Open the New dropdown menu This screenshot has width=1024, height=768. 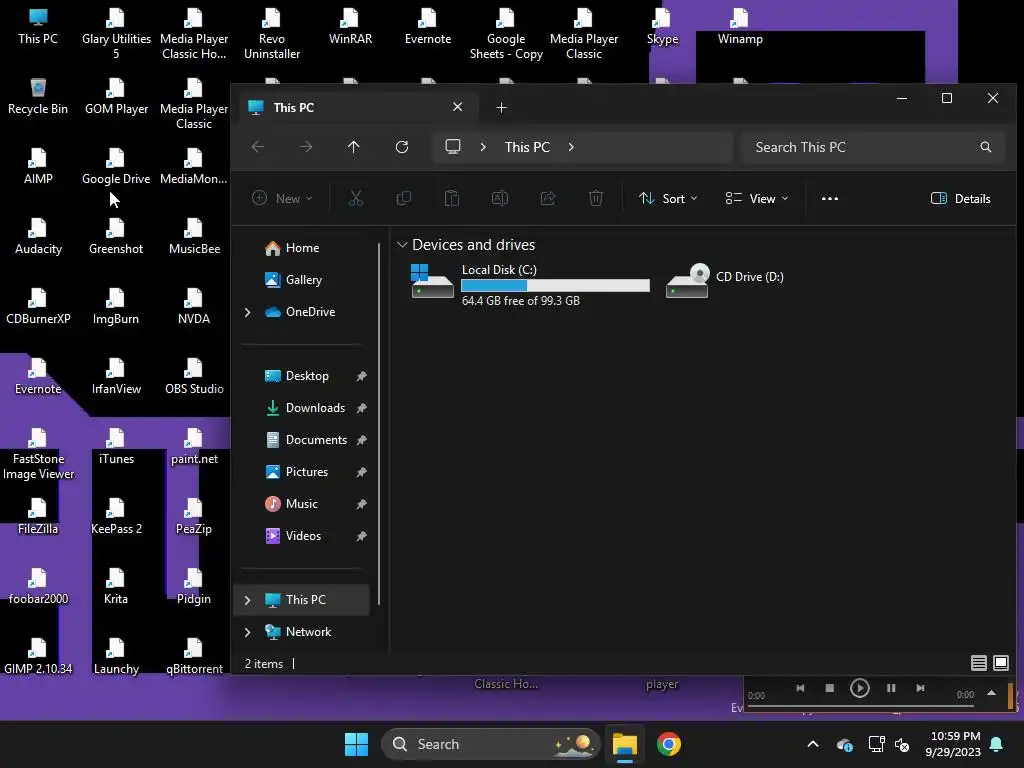pos(282,199)
